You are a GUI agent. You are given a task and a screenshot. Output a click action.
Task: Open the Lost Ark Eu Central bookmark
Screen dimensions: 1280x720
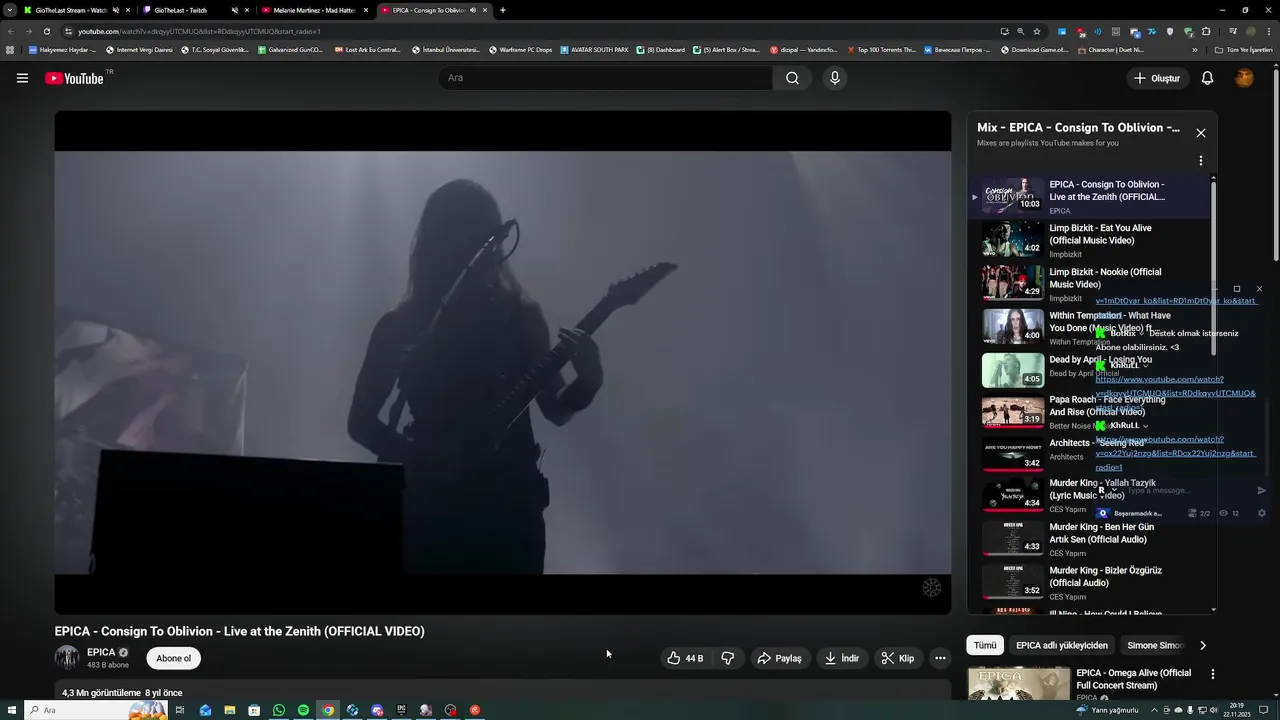coord(367,49)
